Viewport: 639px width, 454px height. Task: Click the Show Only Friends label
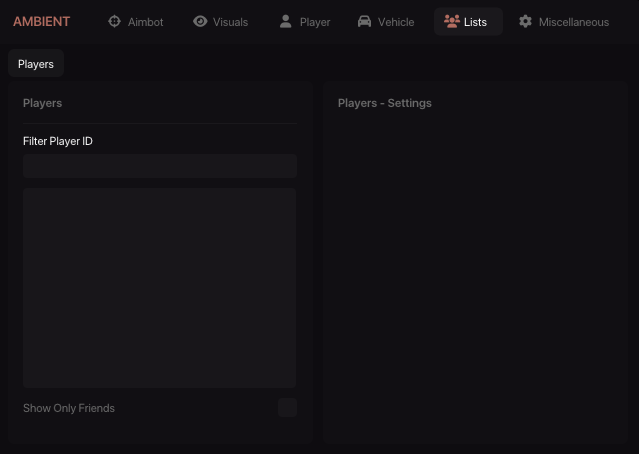69,408
